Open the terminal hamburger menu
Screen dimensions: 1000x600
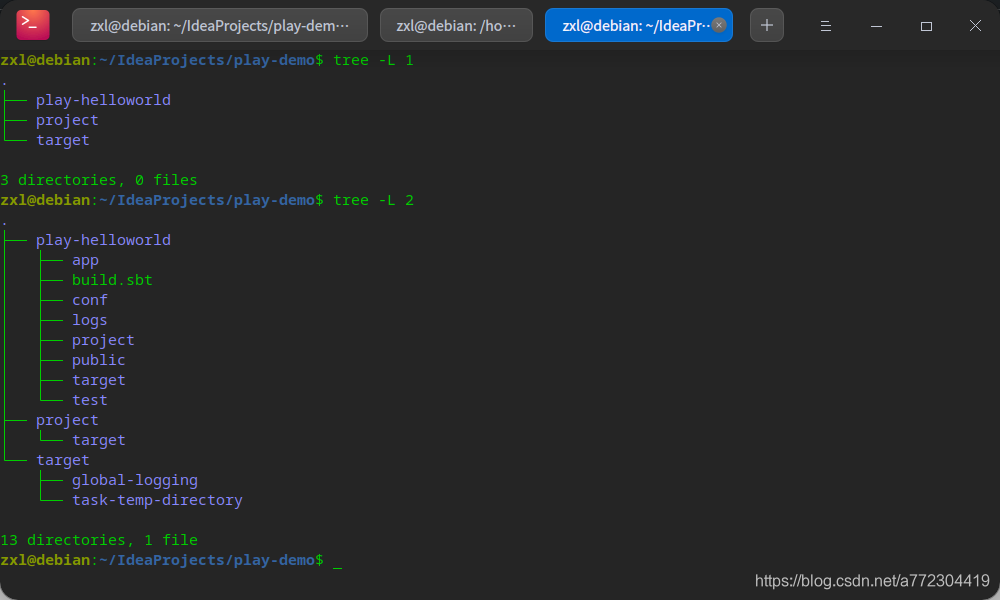[825, 25]
